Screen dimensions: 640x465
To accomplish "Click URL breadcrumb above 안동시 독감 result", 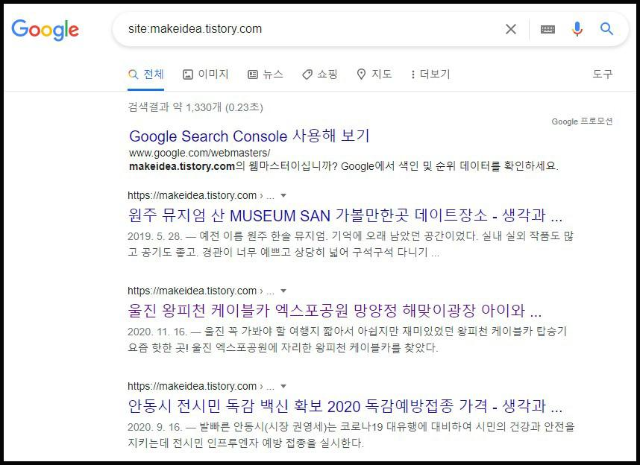I will click(201, 386).
